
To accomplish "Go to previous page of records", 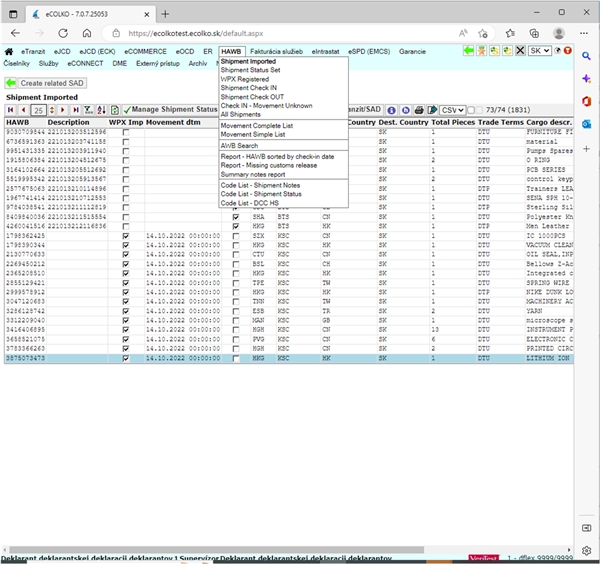I will pyautogui.click(x=24, y=110).
